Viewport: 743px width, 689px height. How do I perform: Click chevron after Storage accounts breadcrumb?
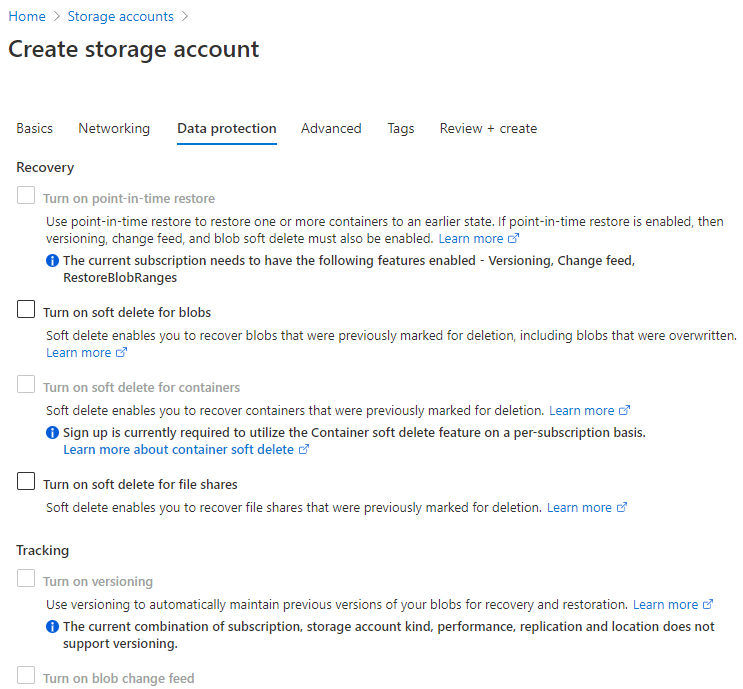point(185,17)
